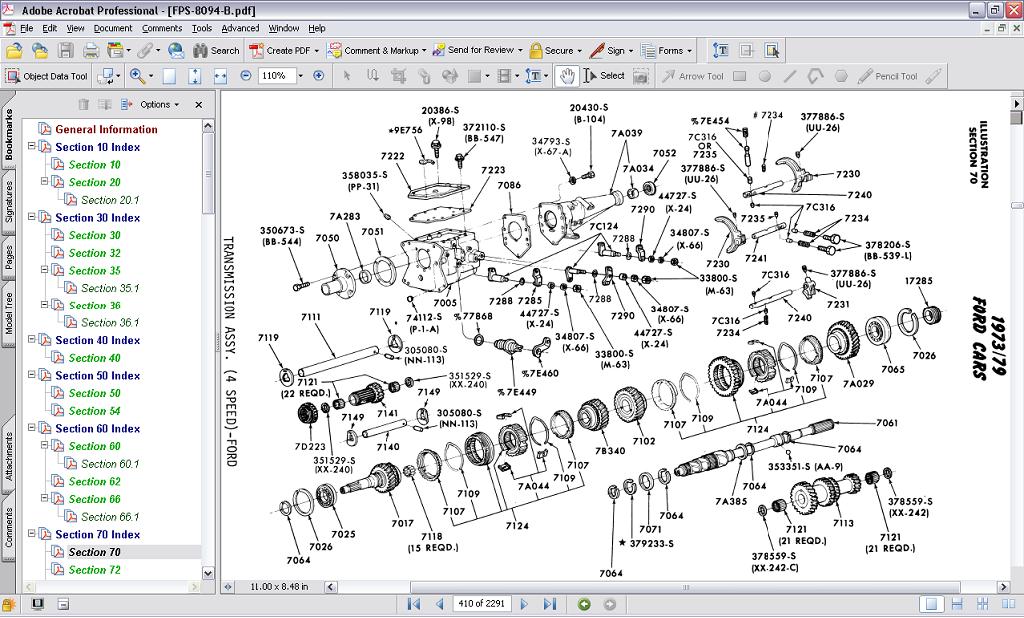
Task: Go to the General Information bookmark
Action: pos(106,129)
